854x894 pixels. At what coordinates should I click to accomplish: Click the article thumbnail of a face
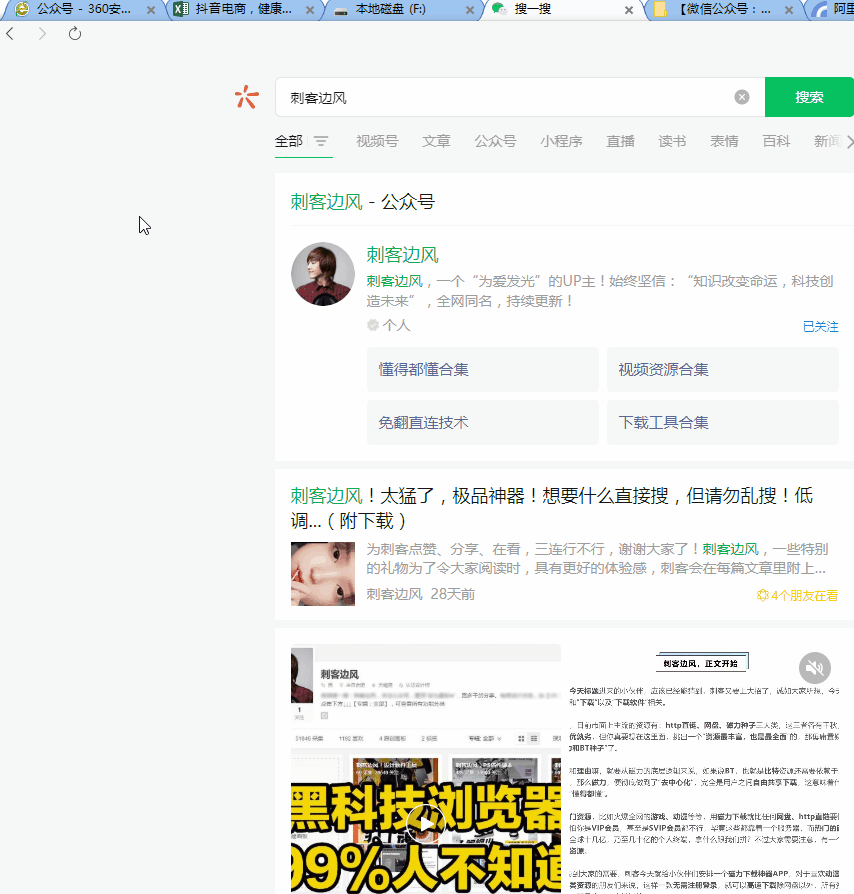coord(323,574)
